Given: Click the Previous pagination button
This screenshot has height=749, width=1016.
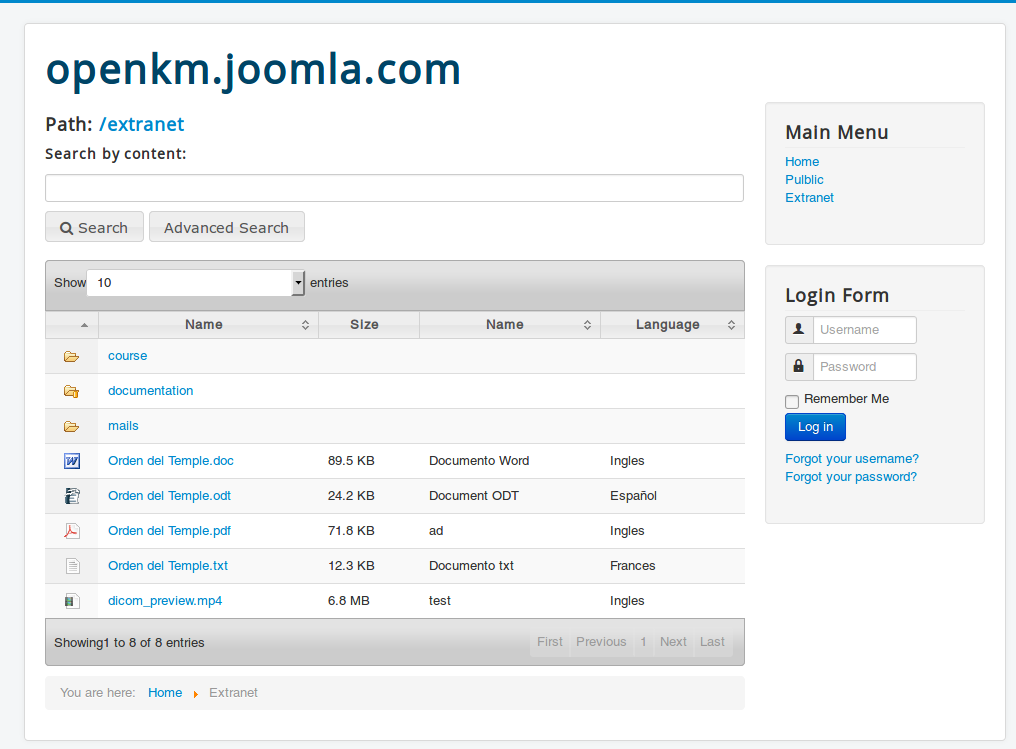Looking at the screenshot, I should 601,641.
